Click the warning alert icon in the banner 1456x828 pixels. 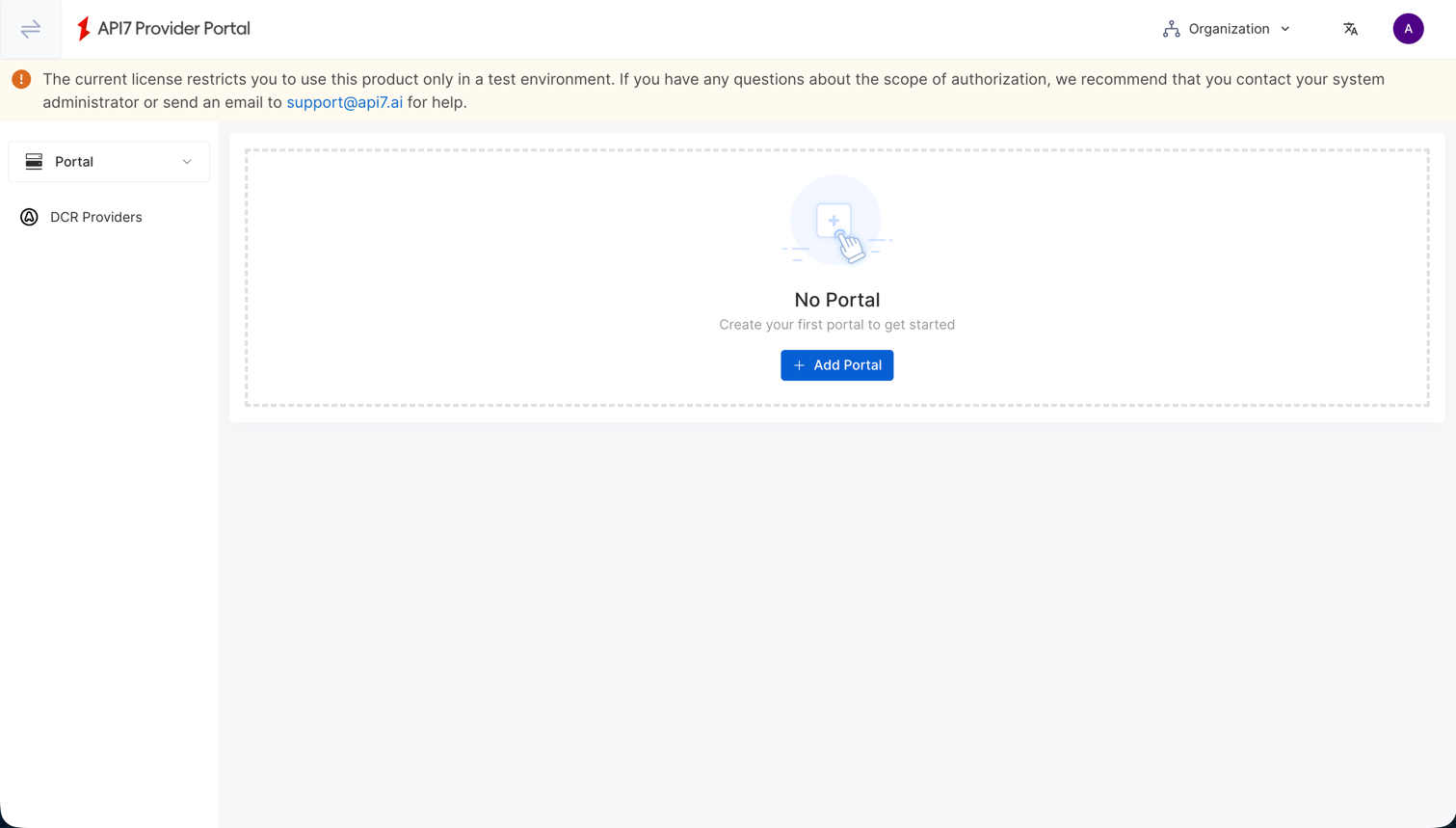coord(21,79)
